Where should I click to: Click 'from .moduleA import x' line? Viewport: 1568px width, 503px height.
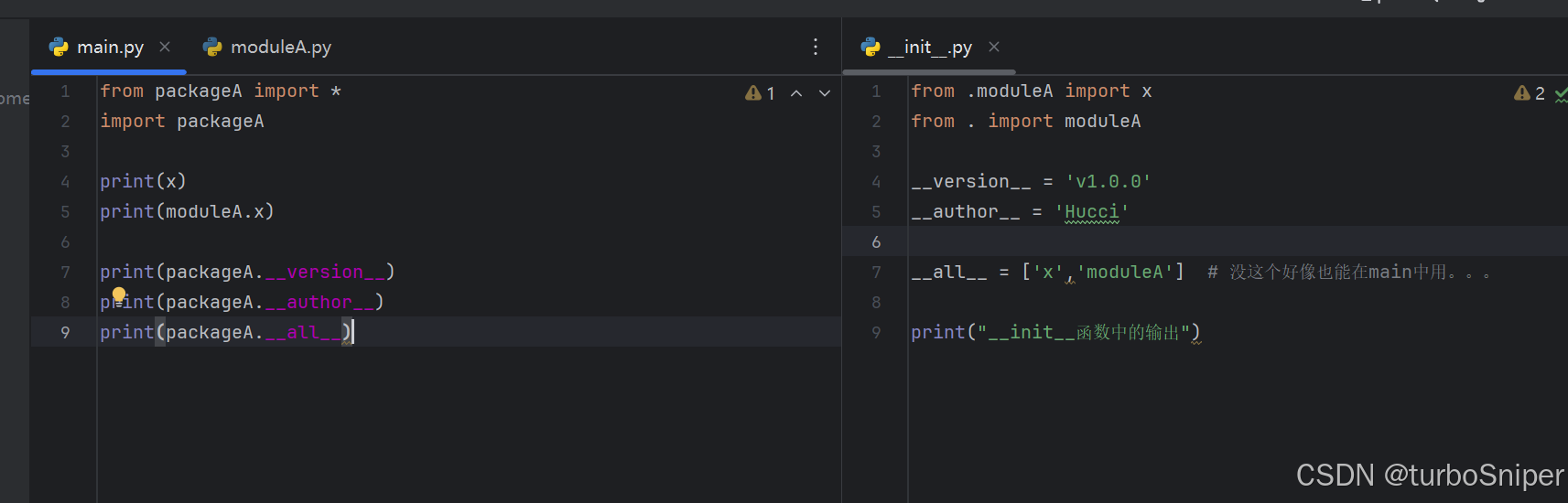(1032, 91)
